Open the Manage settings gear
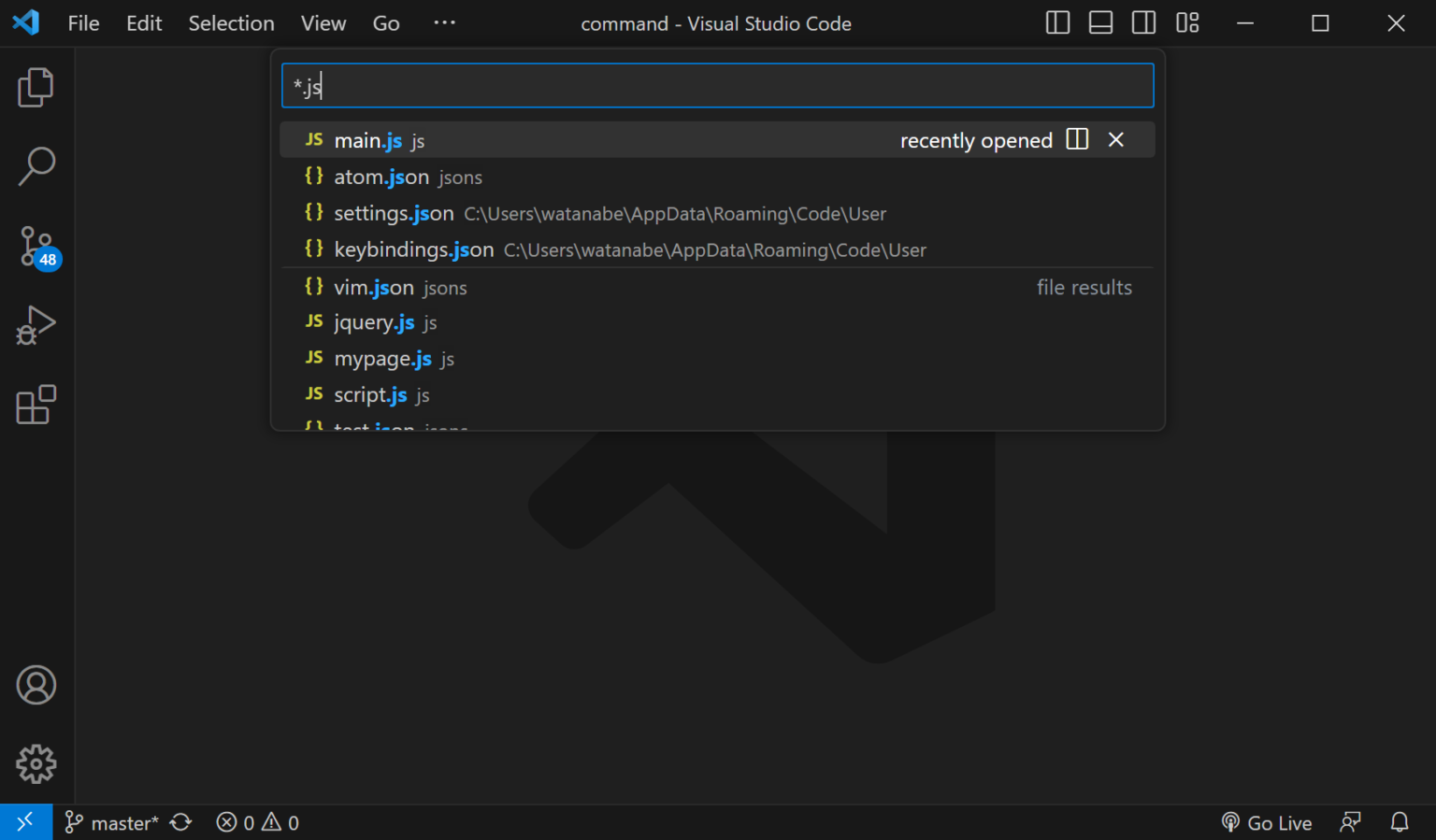Screen dimensions: 1436x840 click(36, 763)
